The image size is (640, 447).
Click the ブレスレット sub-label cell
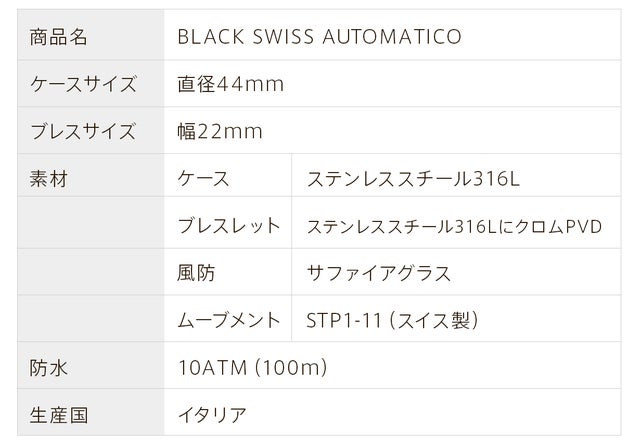point(228,226)
